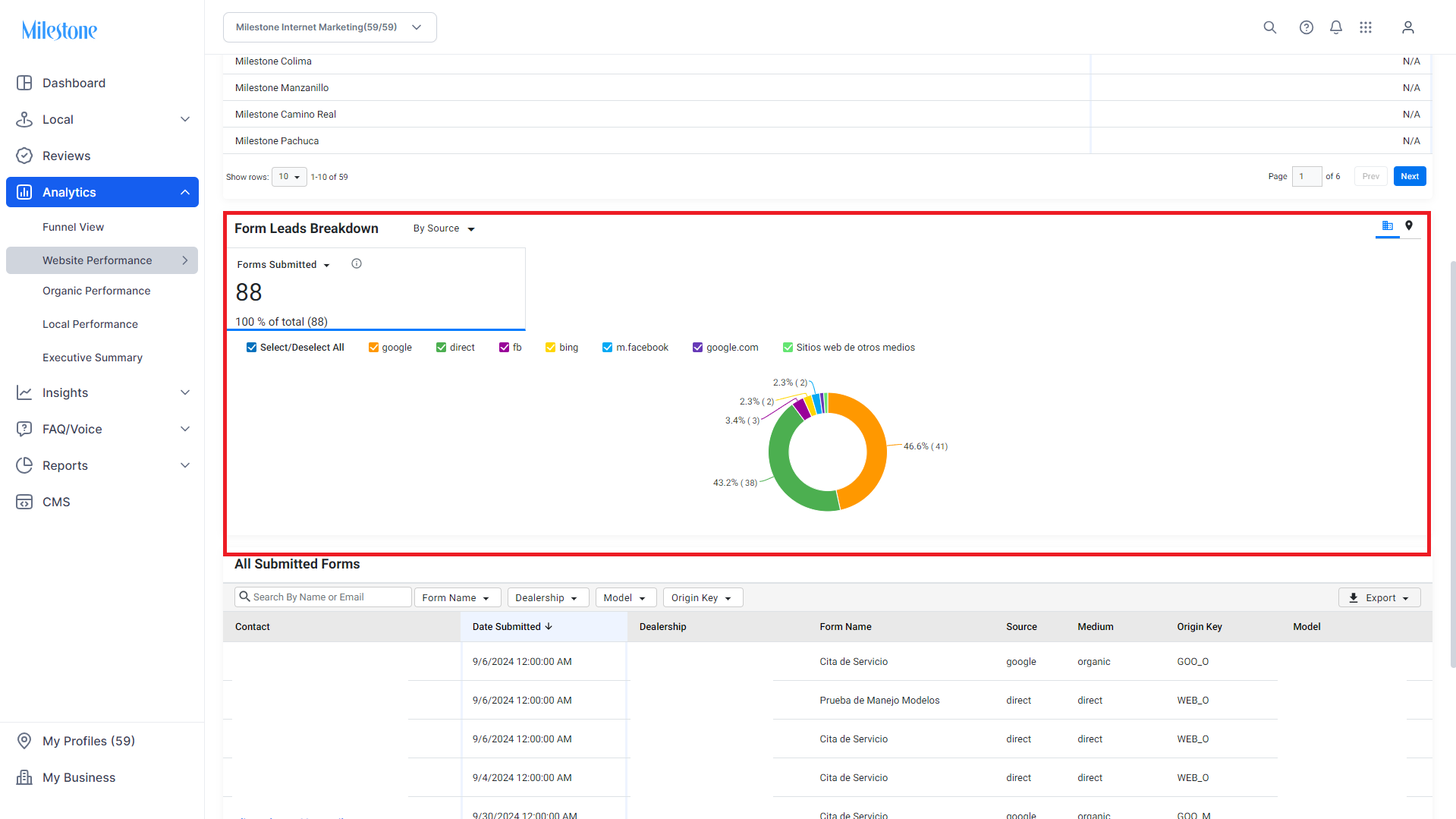
Task: Open the user account profile icon
Action: [1407, 27]
